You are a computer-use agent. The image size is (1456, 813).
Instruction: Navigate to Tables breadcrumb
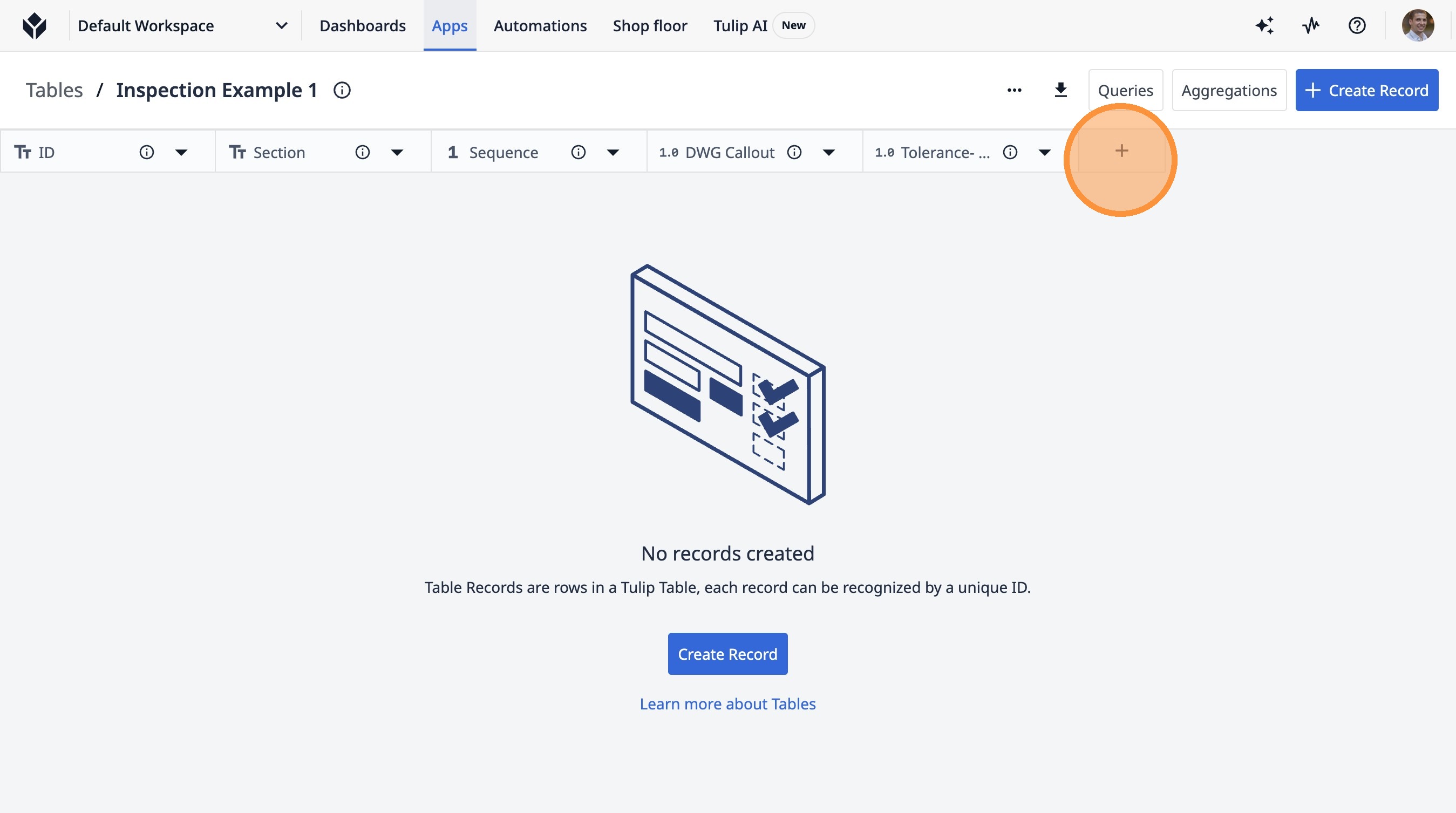pos(55,91)
